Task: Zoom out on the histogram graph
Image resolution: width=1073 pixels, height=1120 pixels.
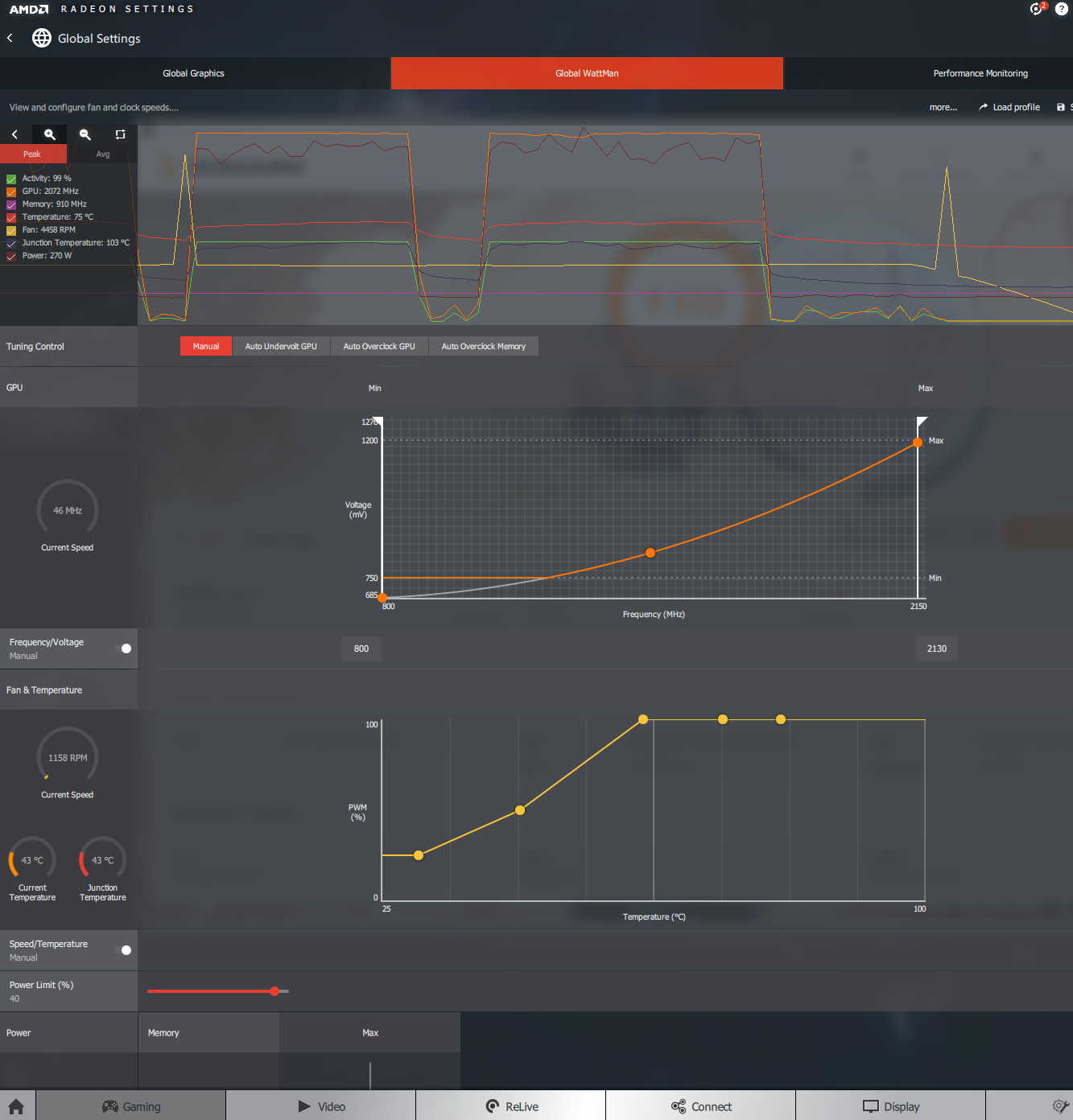Action: (x=85, y=134)
